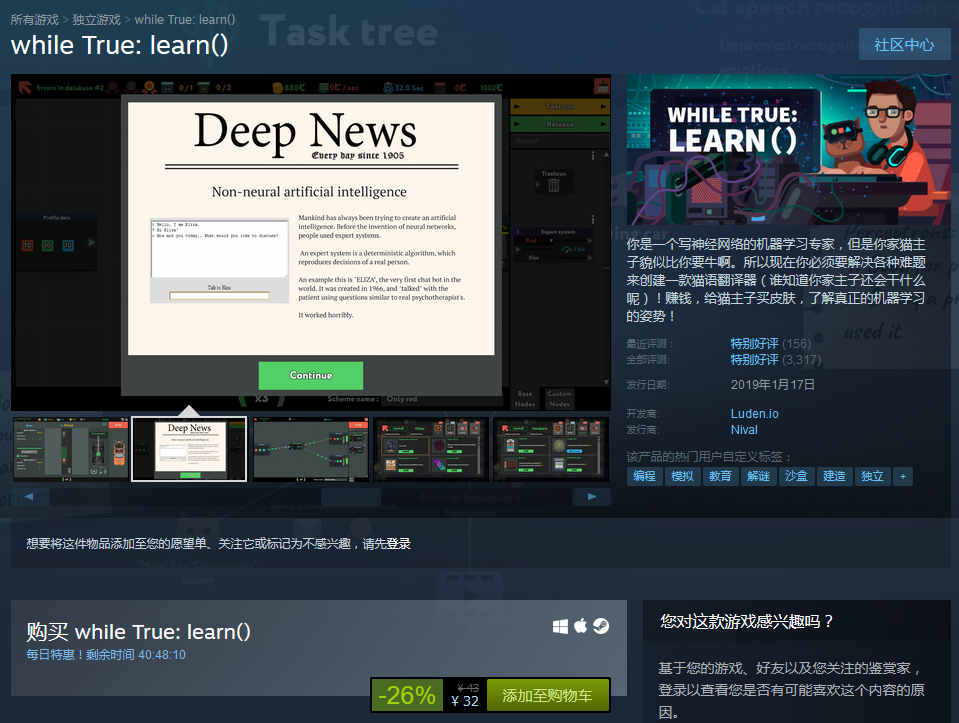959x723 pixels.
Task: Click the right arrow of thumbnail strip
Action: [x=591, y=497]
